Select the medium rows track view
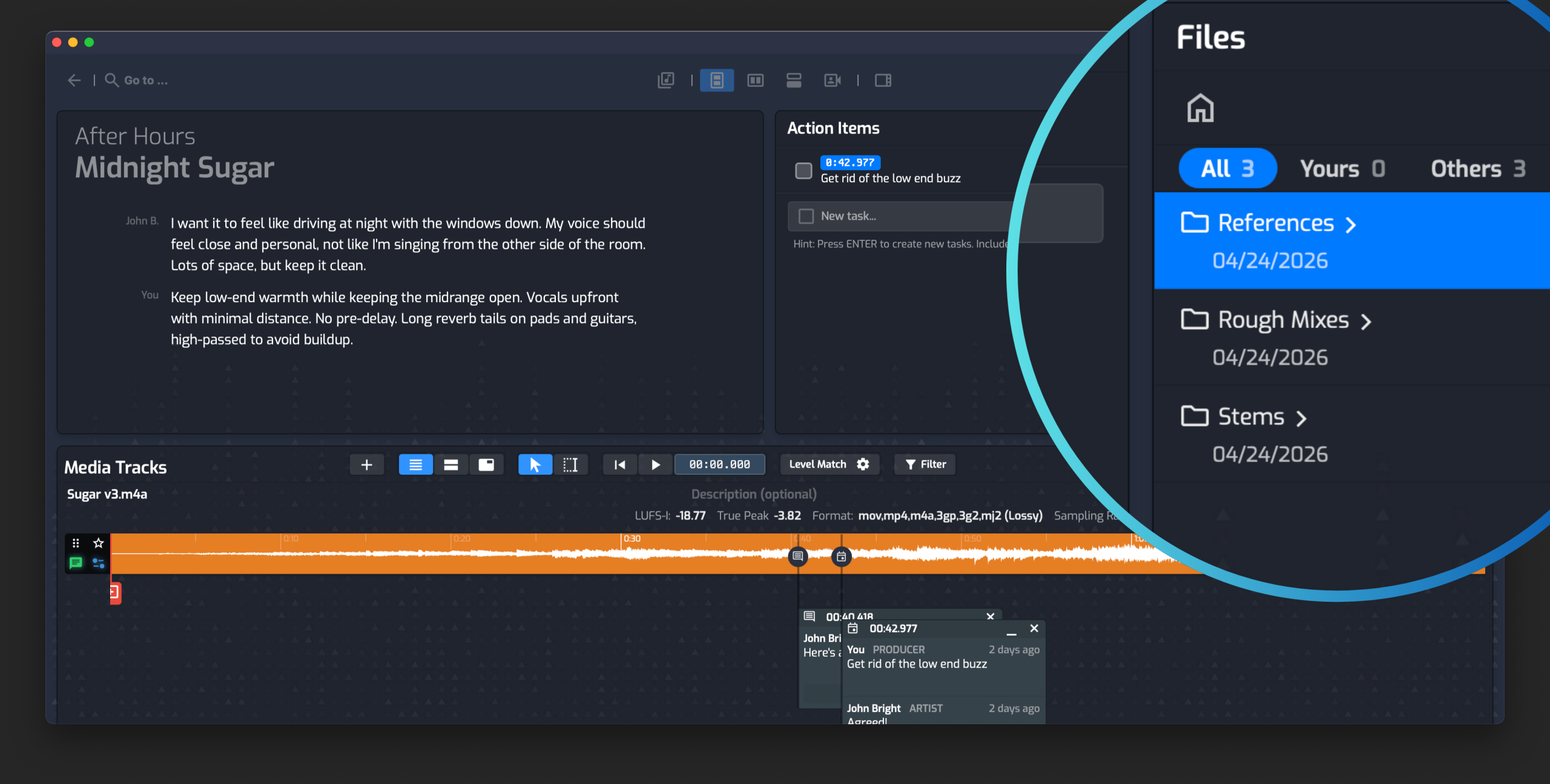1550x784 pixels. point(451,465)
